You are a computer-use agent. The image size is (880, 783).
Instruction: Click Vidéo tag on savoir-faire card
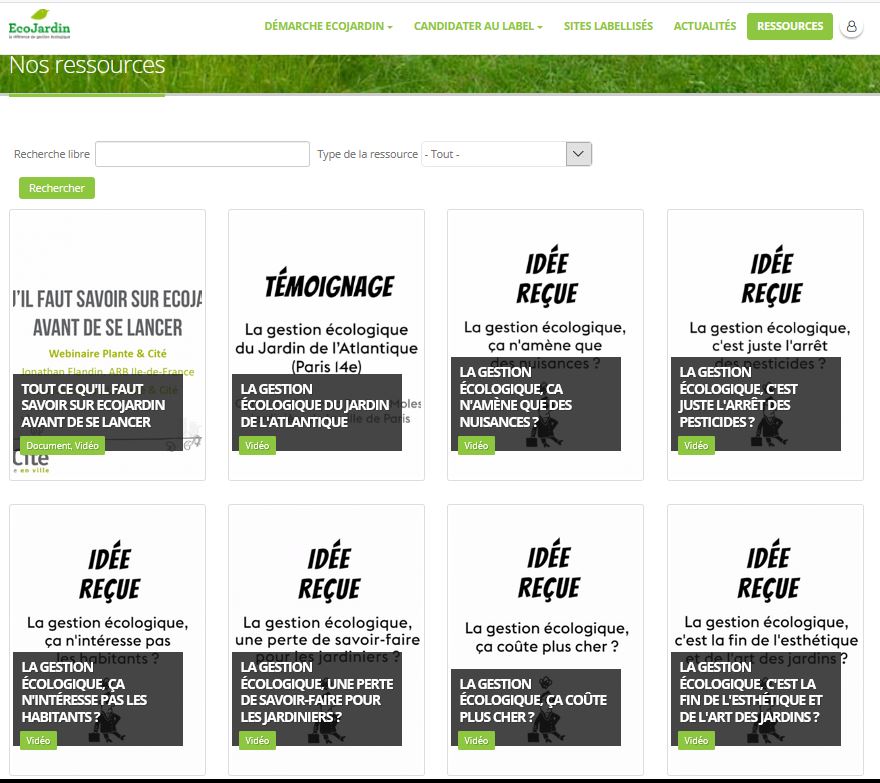257,740
